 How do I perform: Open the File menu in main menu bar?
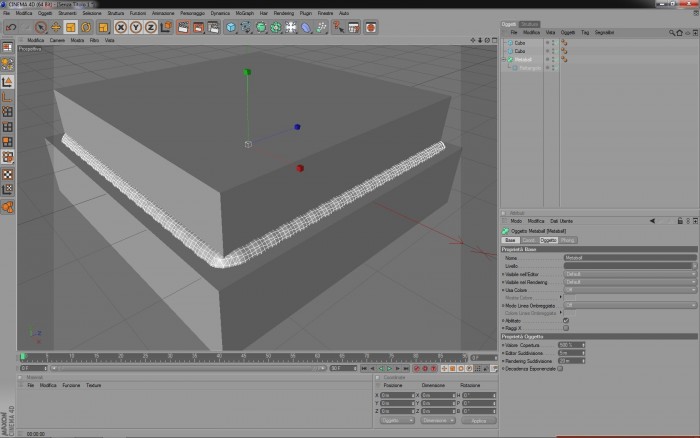(x=6, y=13)
